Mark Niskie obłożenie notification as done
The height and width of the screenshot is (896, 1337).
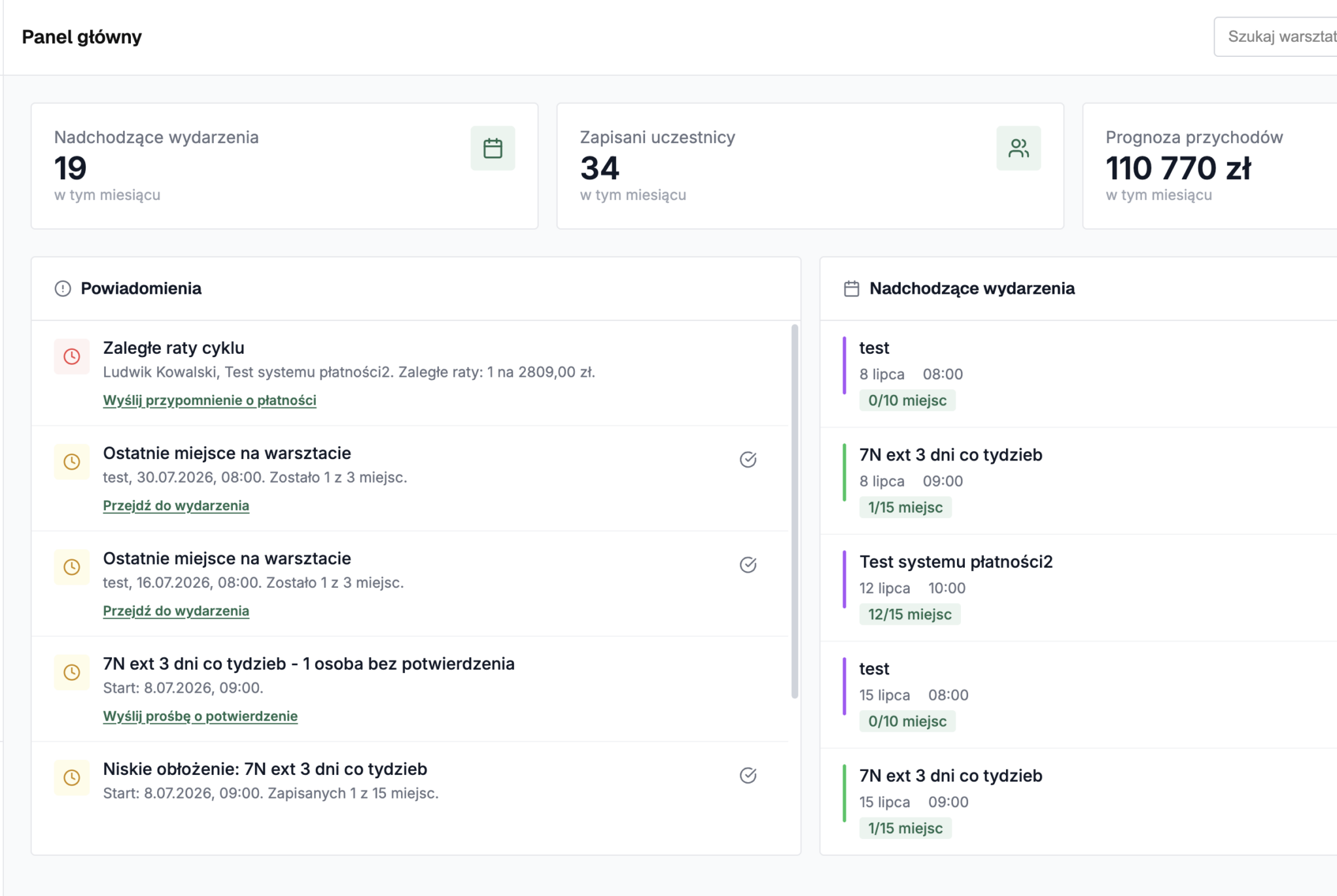748,776
